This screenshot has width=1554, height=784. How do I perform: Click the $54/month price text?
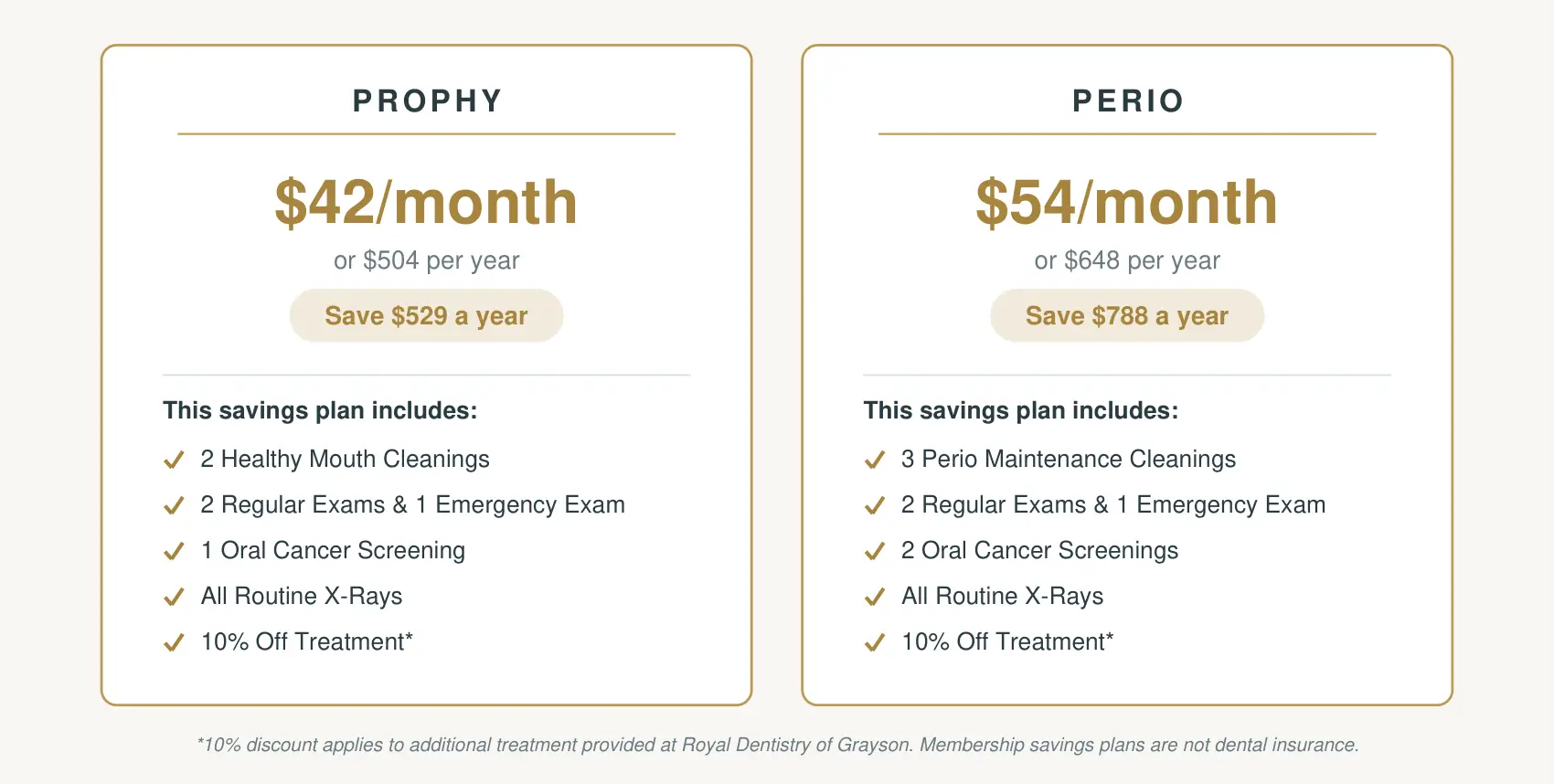coord(1127,202)
